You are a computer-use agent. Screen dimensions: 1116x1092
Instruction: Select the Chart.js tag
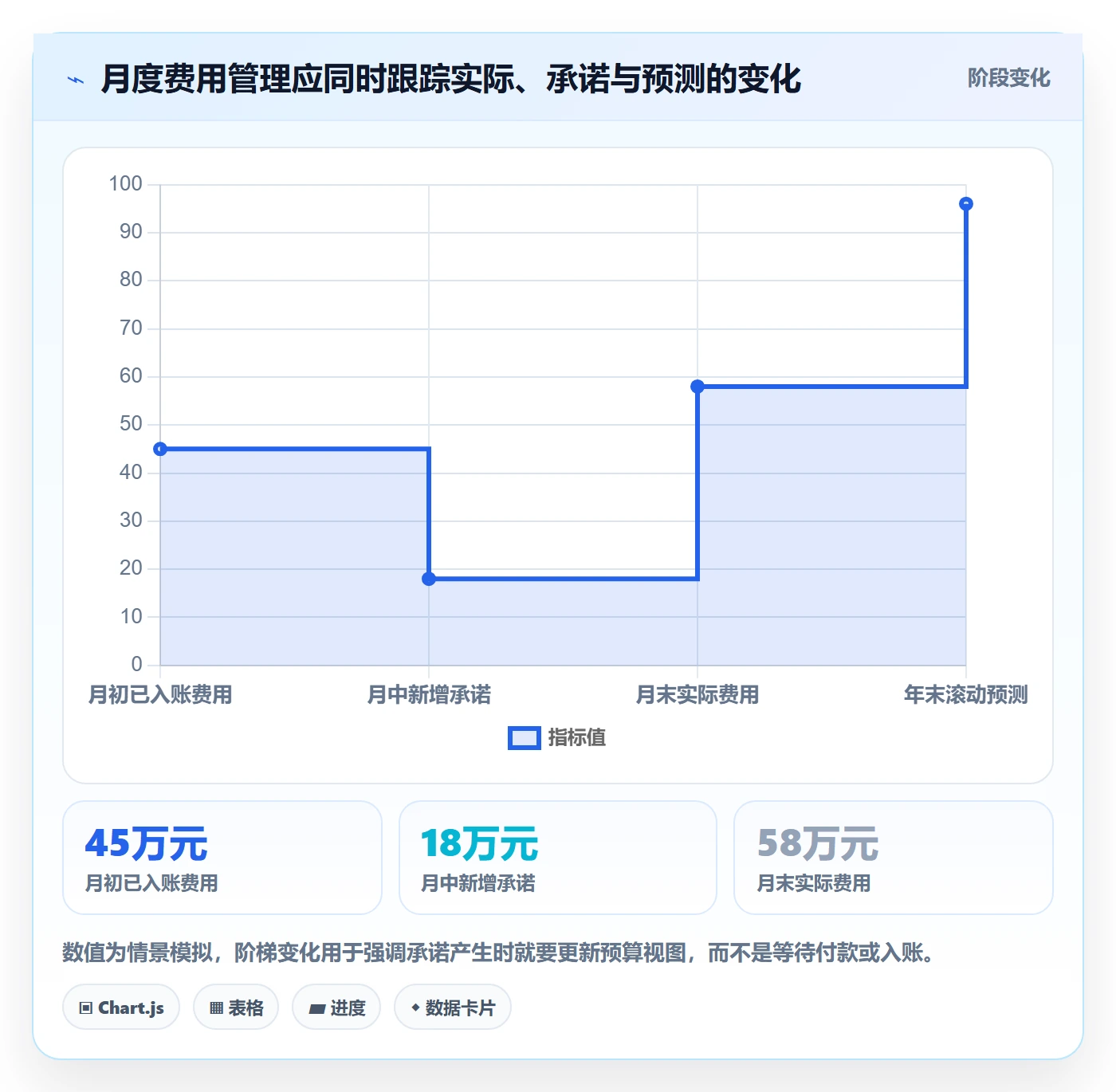click(121, 1008)
